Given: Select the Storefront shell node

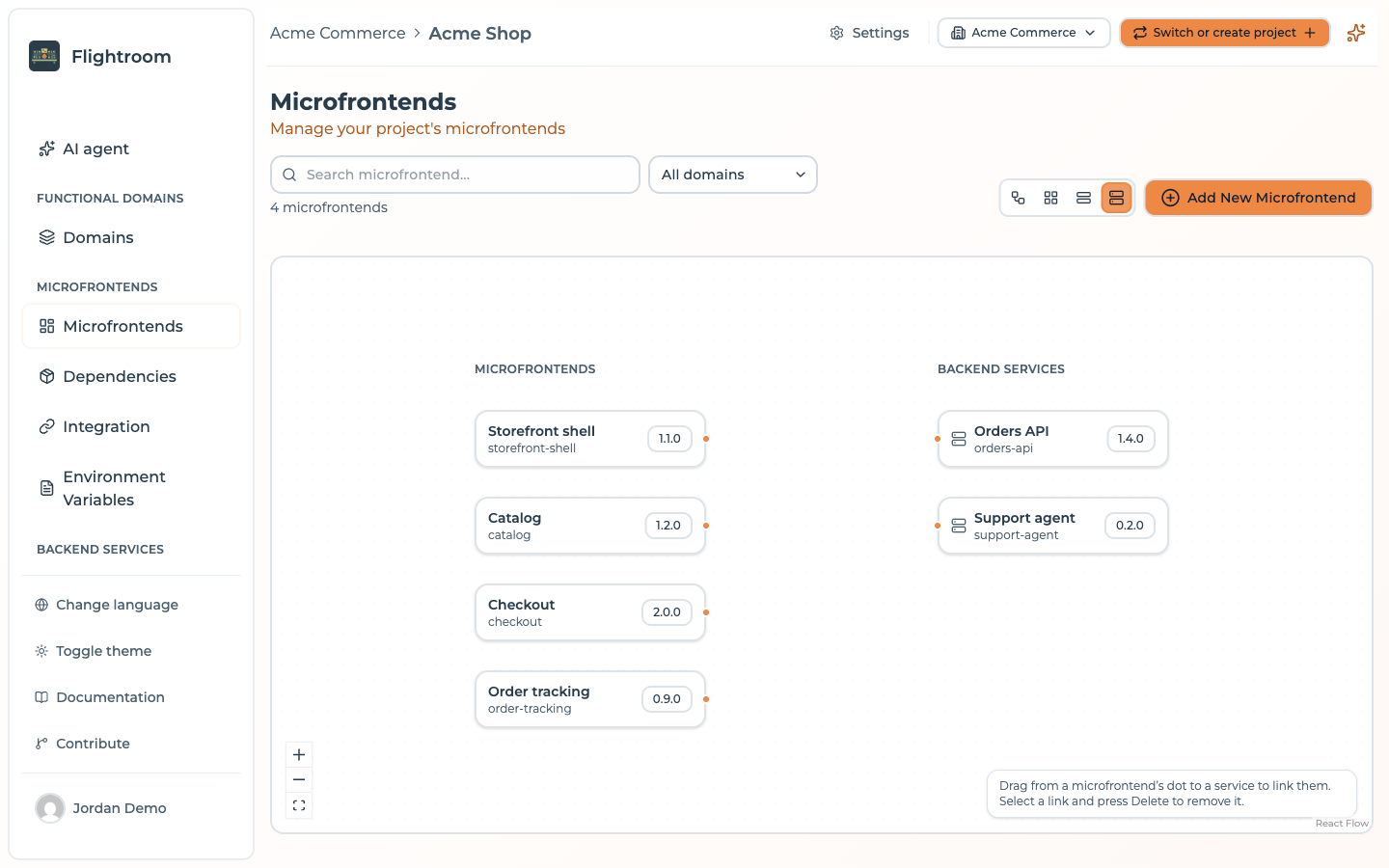Looking at the screenshot, I should pos(590,439).
